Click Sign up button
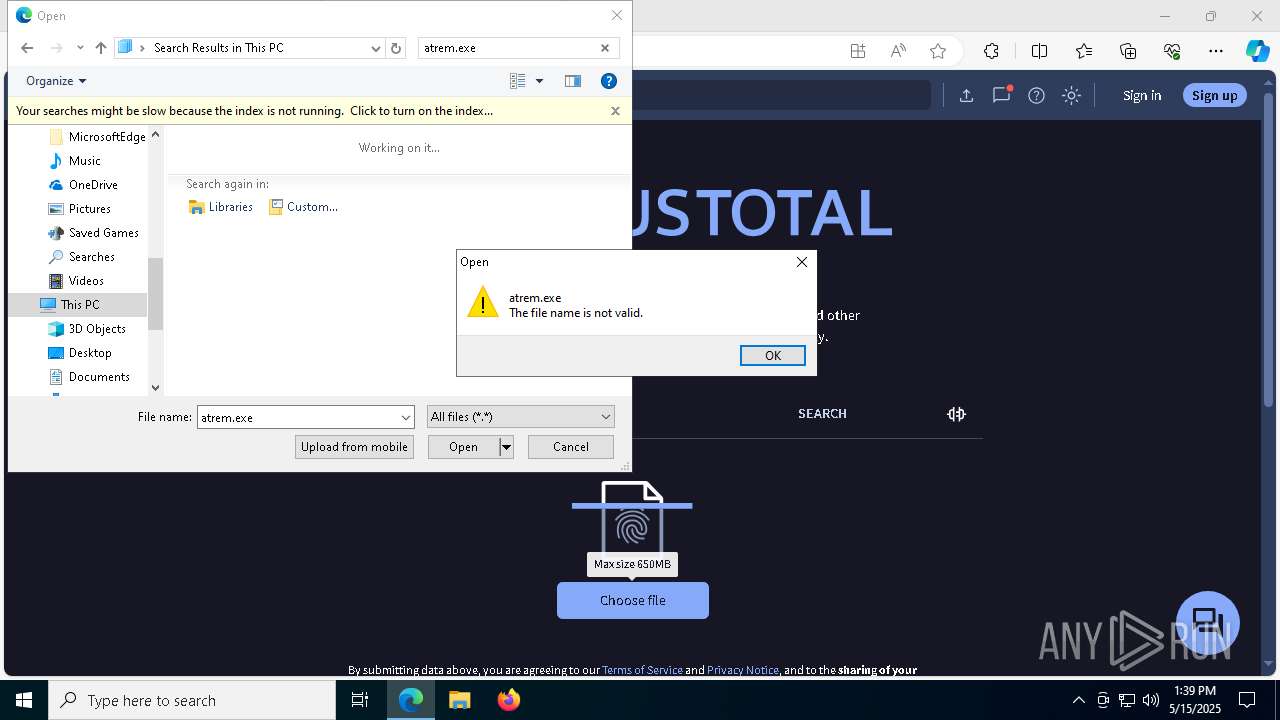 tap(1215, 96)
